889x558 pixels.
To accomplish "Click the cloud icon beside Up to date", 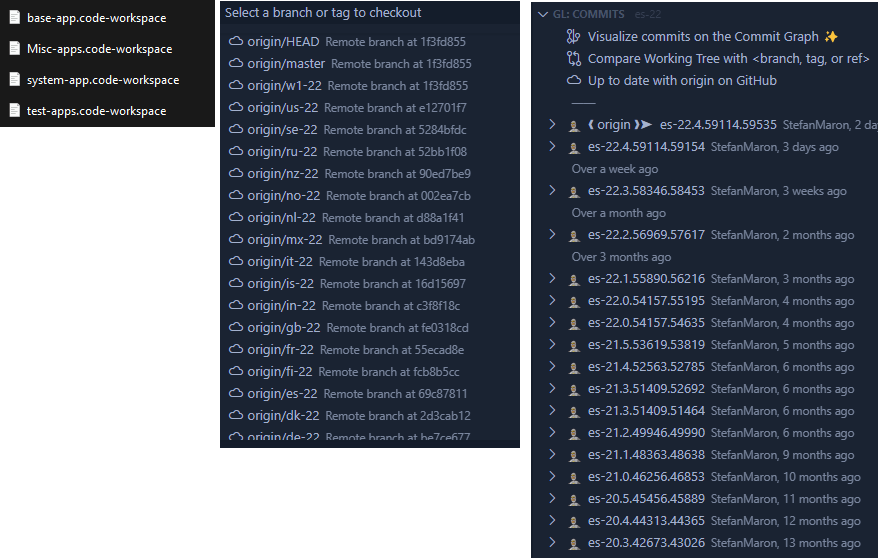I will click(574, 81).
